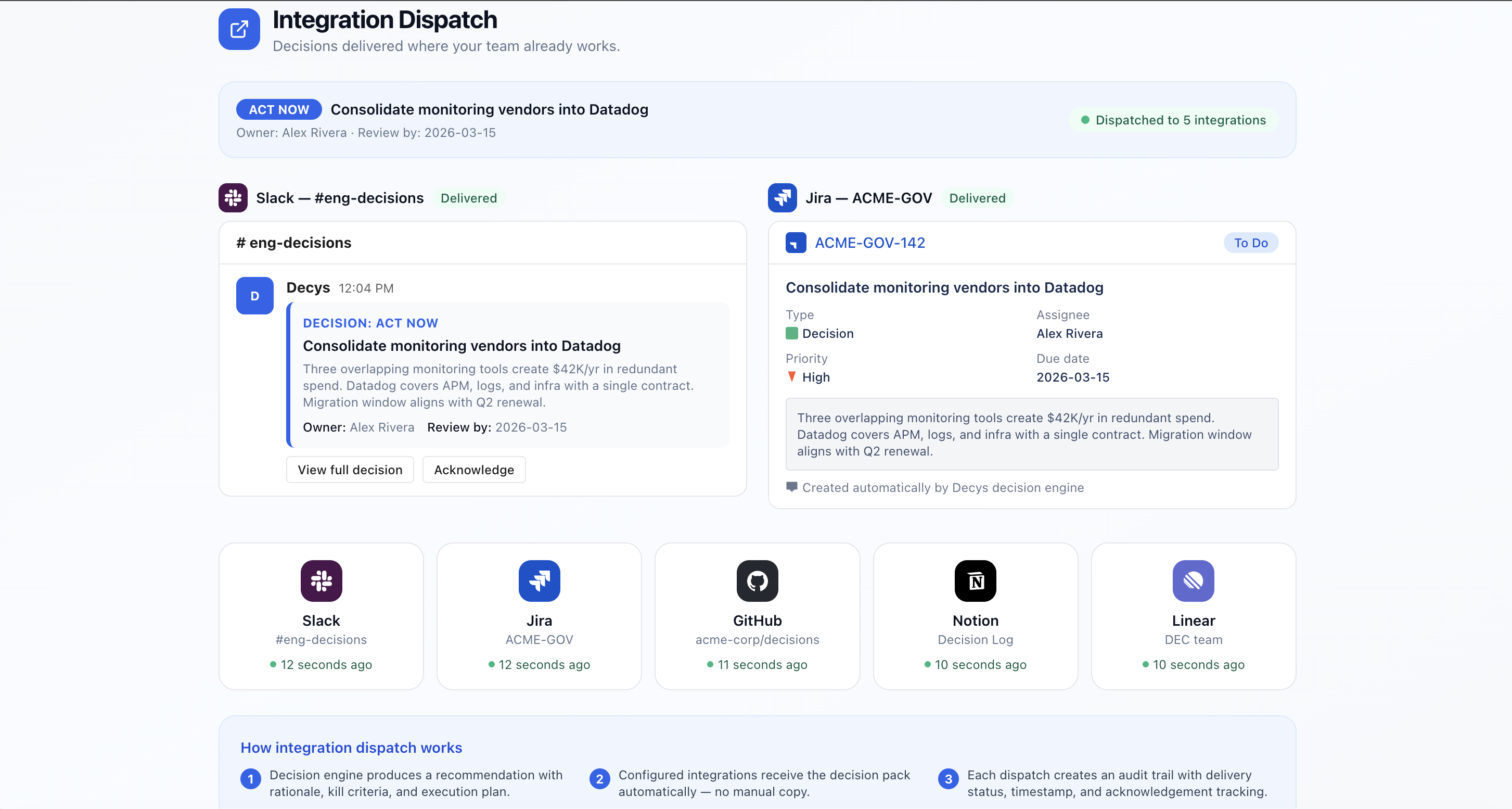1512x809 pixels.
Task: Click the Delivered badge next to Slack
Action: [468, 198]
